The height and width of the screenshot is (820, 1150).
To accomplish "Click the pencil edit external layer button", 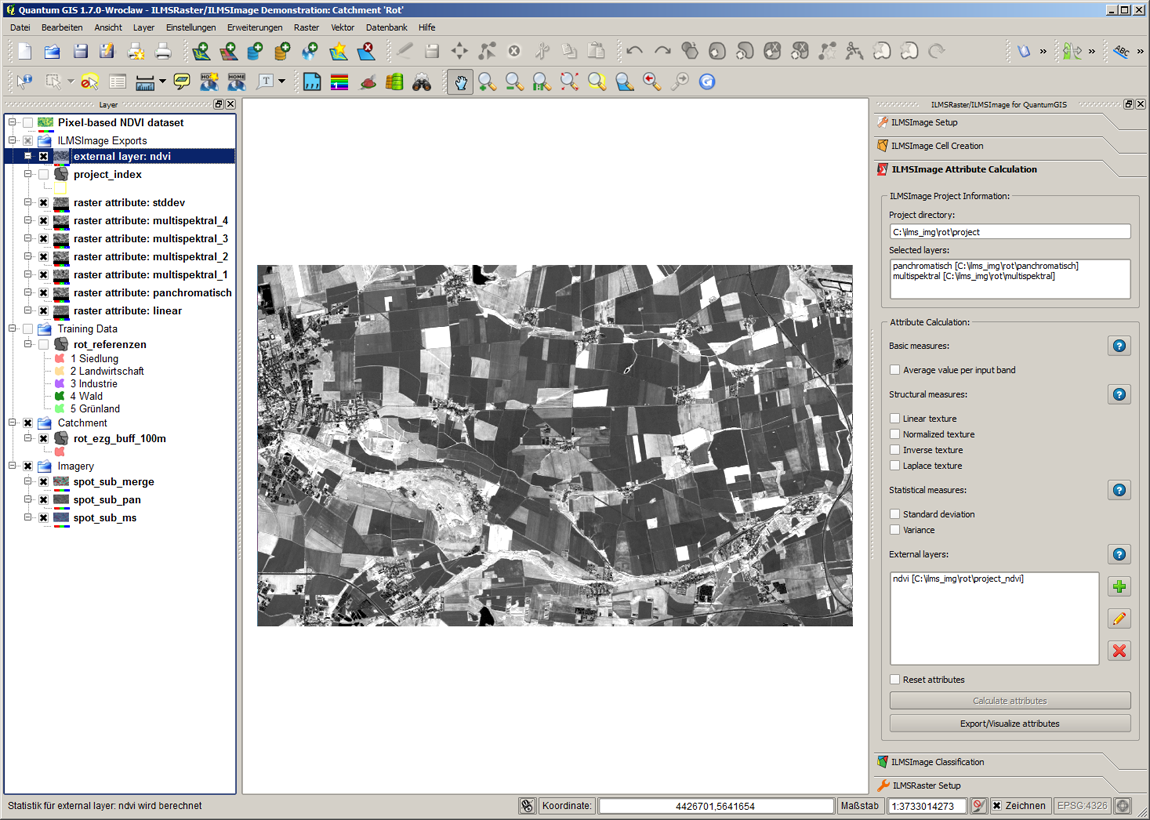I will tap(1119, 619).
